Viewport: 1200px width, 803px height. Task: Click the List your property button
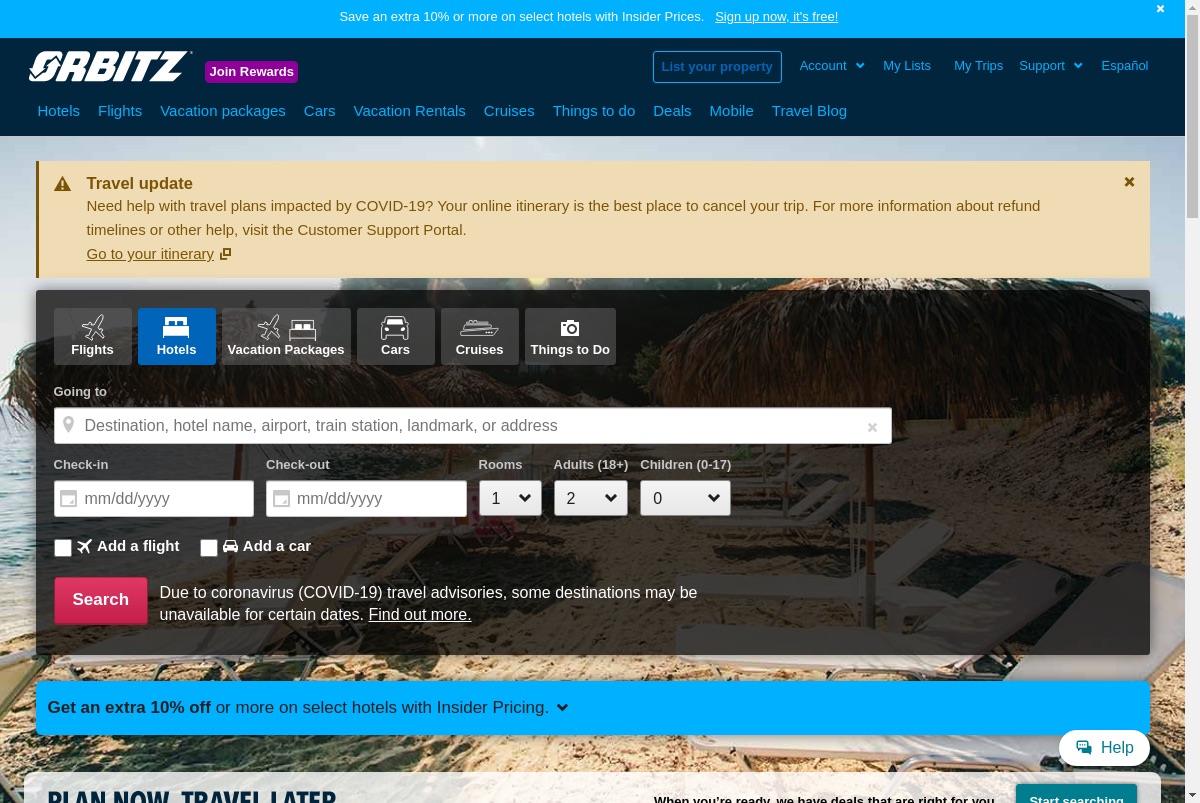(717, 67)
